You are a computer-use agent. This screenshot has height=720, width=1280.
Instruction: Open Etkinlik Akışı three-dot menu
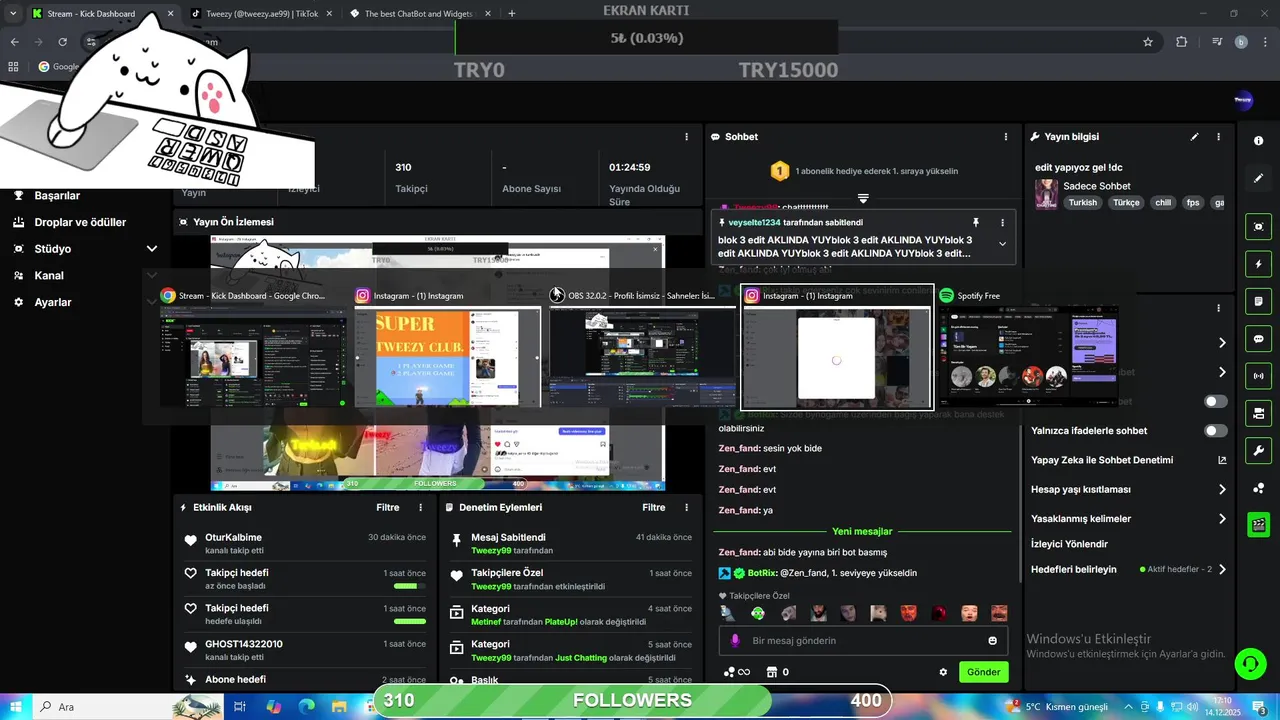pyautogui.click(x=420, y=508)
